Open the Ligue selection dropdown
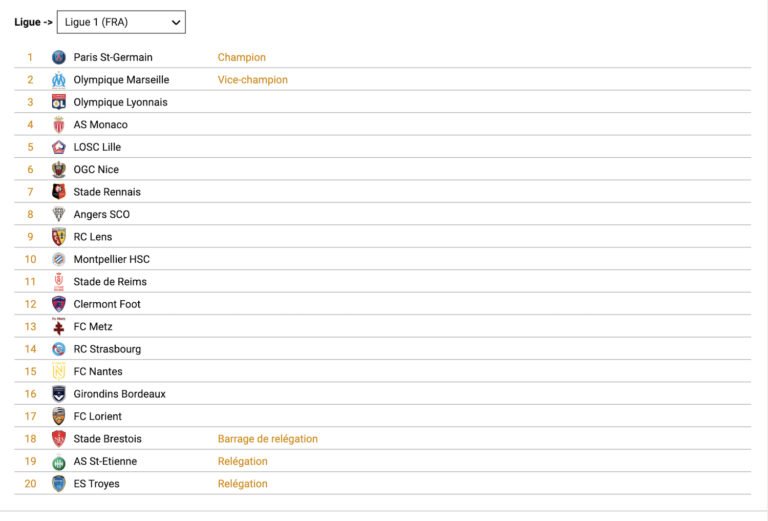 (x=121, y=22)
